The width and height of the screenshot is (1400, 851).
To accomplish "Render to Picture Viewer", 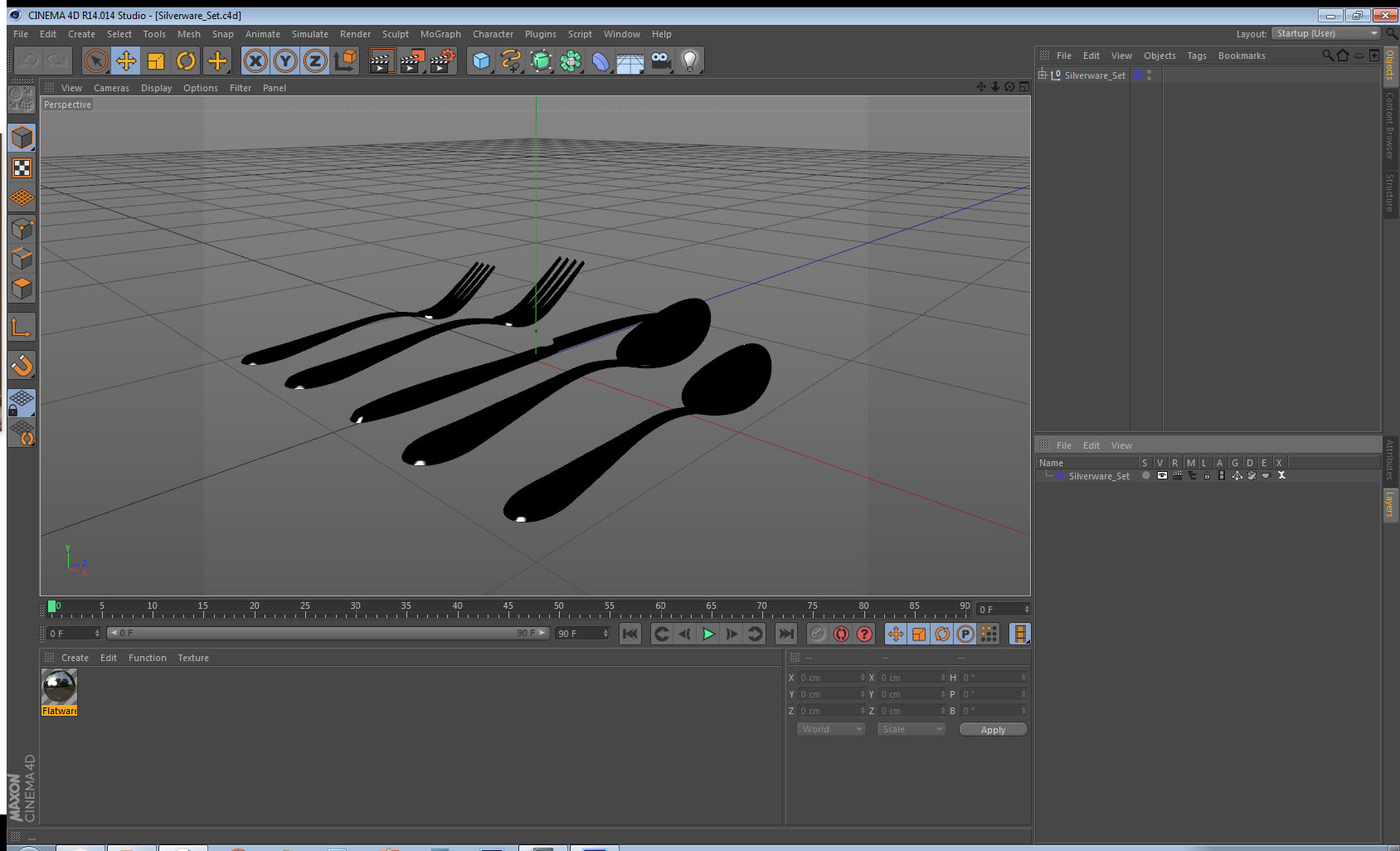I will click(x=412, y=61).
